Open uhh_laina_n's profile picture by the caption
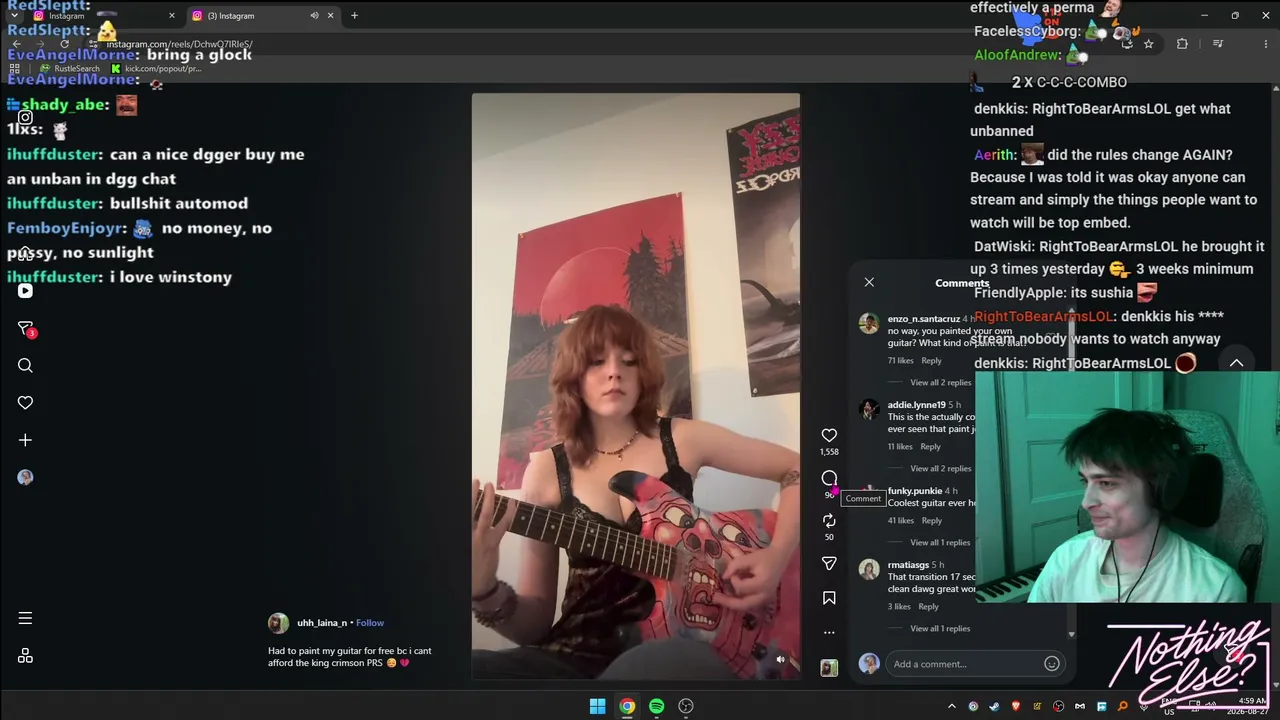The height and width of the screenshot is (720, 1280). pyautogui.click(x=278, y=623)
